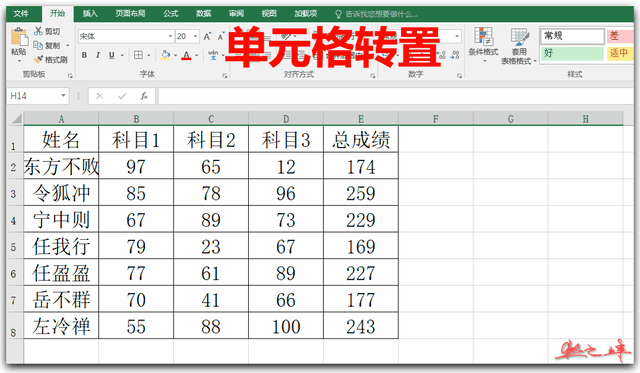
Task: Click the phonetic guide (wén 文) icon
Action: [x=213, y=55]
